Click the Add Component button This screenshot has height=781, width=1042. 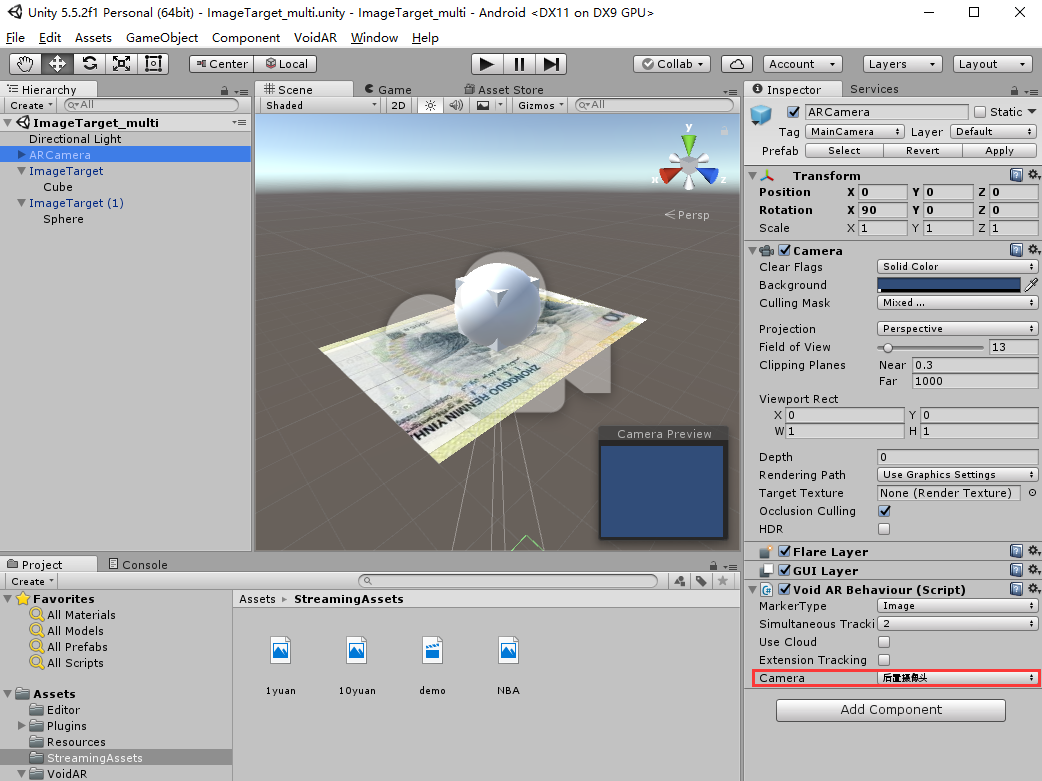click(x=890, y=710)
